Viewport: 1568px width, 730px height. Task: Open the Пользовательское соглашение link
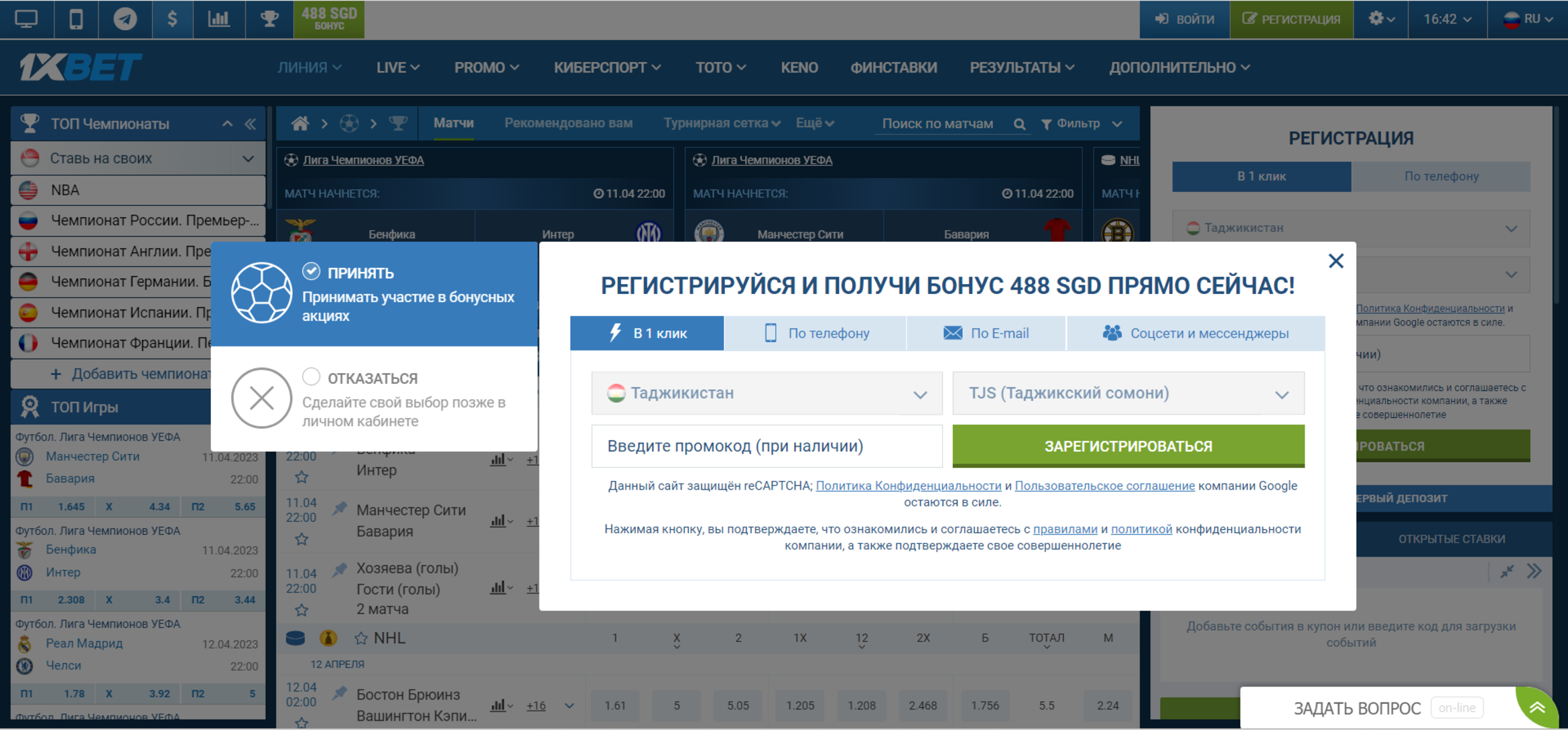coord(1104,486)
